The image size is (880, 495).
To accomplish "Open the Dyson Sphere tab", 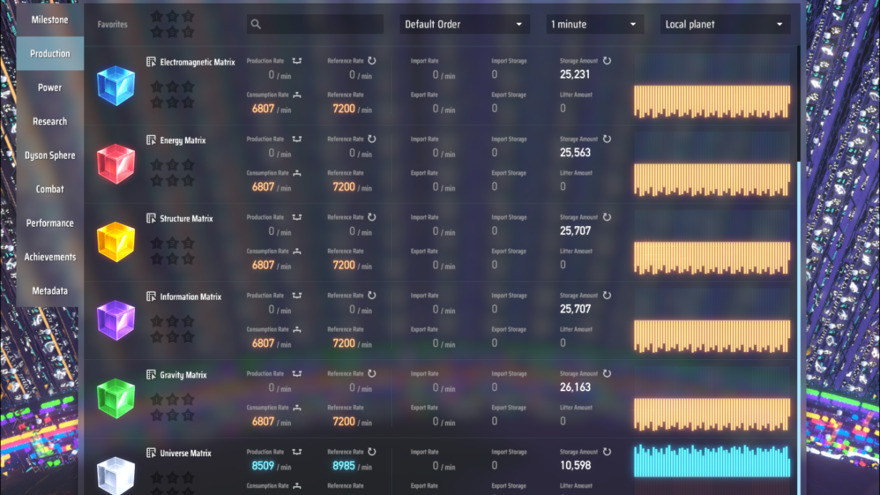I will [x=50, y=156].
